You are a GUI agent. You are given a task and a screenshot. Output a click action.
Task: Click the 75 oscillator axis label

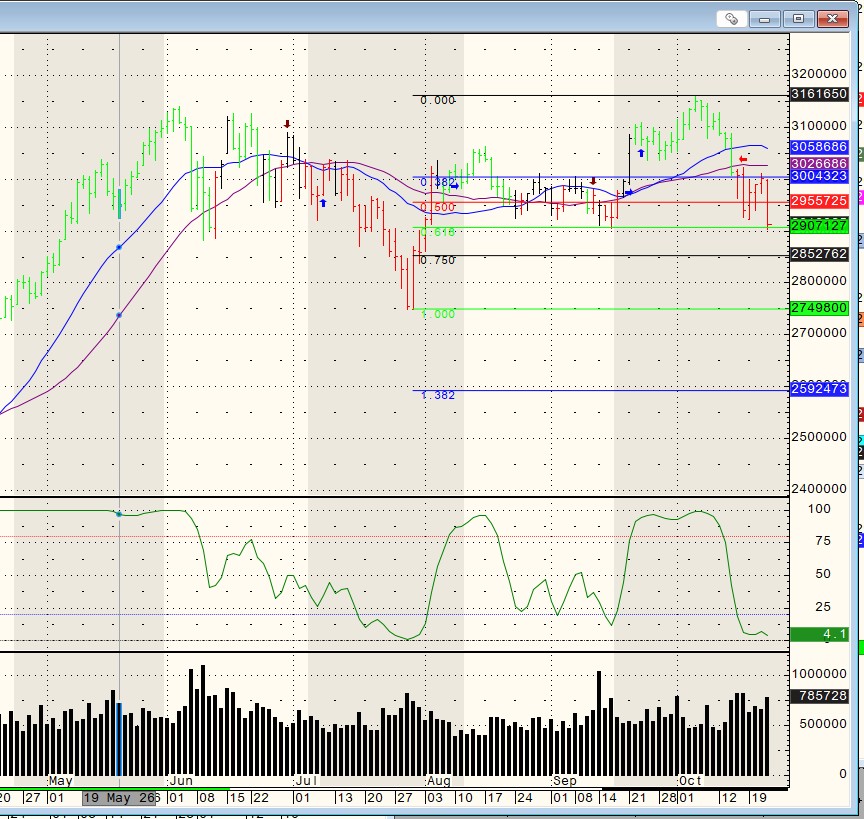pos(823,541)
